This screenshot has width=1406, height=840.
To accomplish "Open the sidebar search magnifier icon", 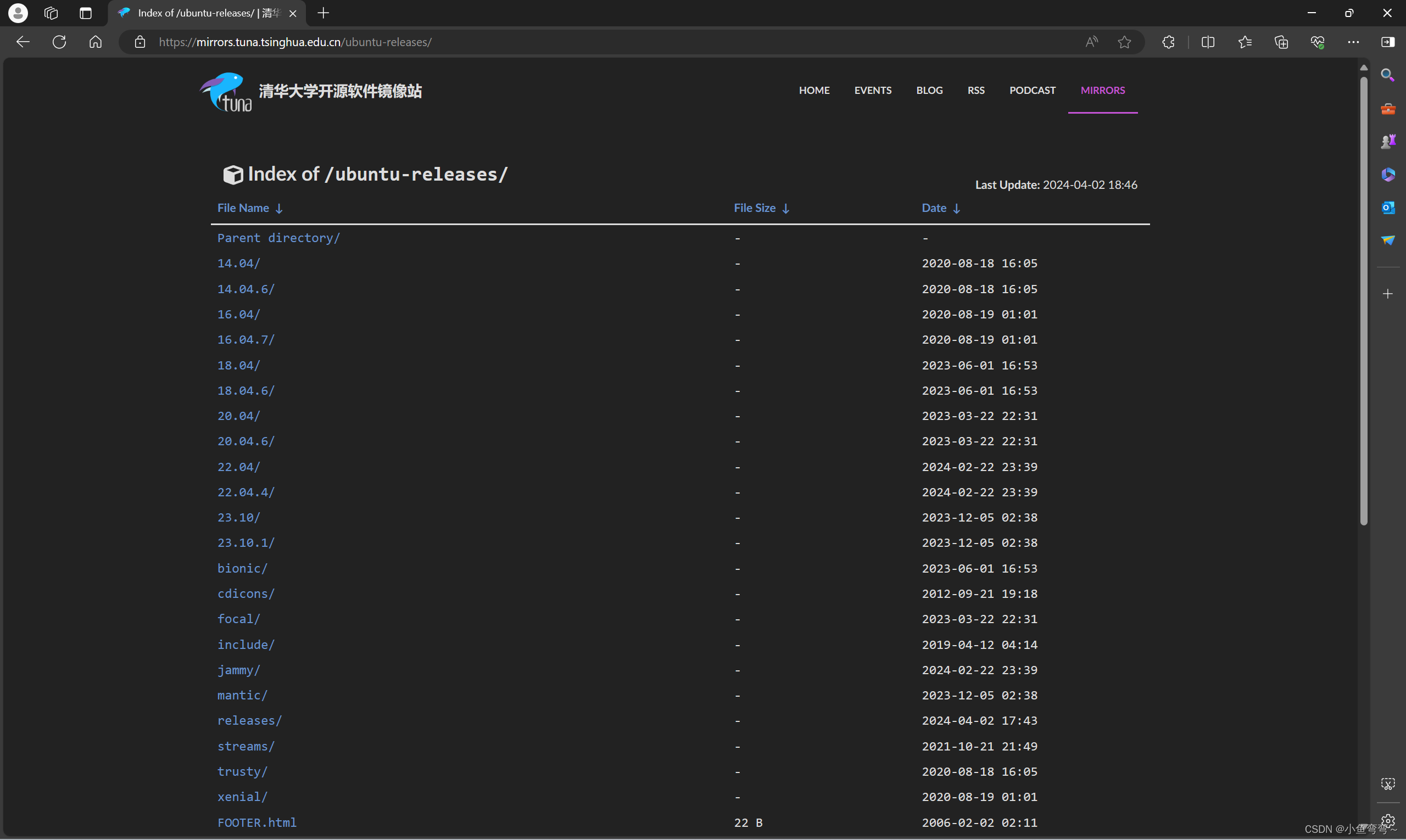I will (1387, 75).
